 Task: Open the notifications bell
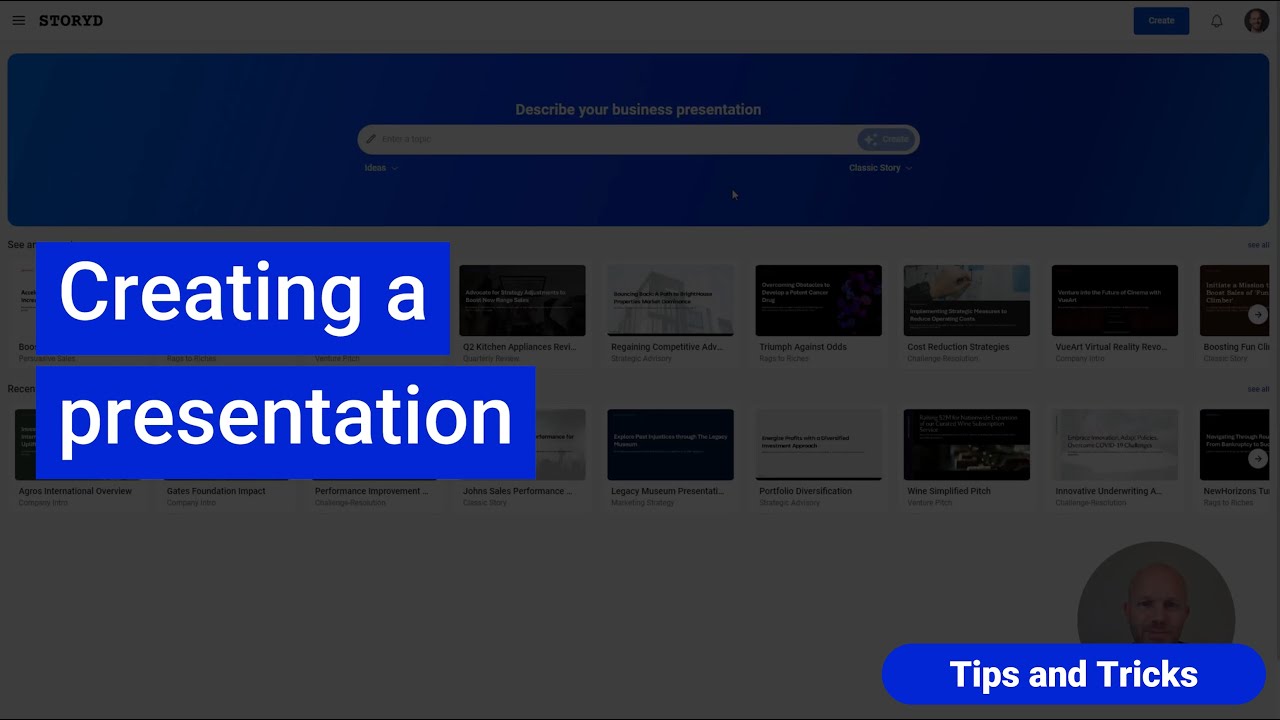click(x=1217, y=21)
